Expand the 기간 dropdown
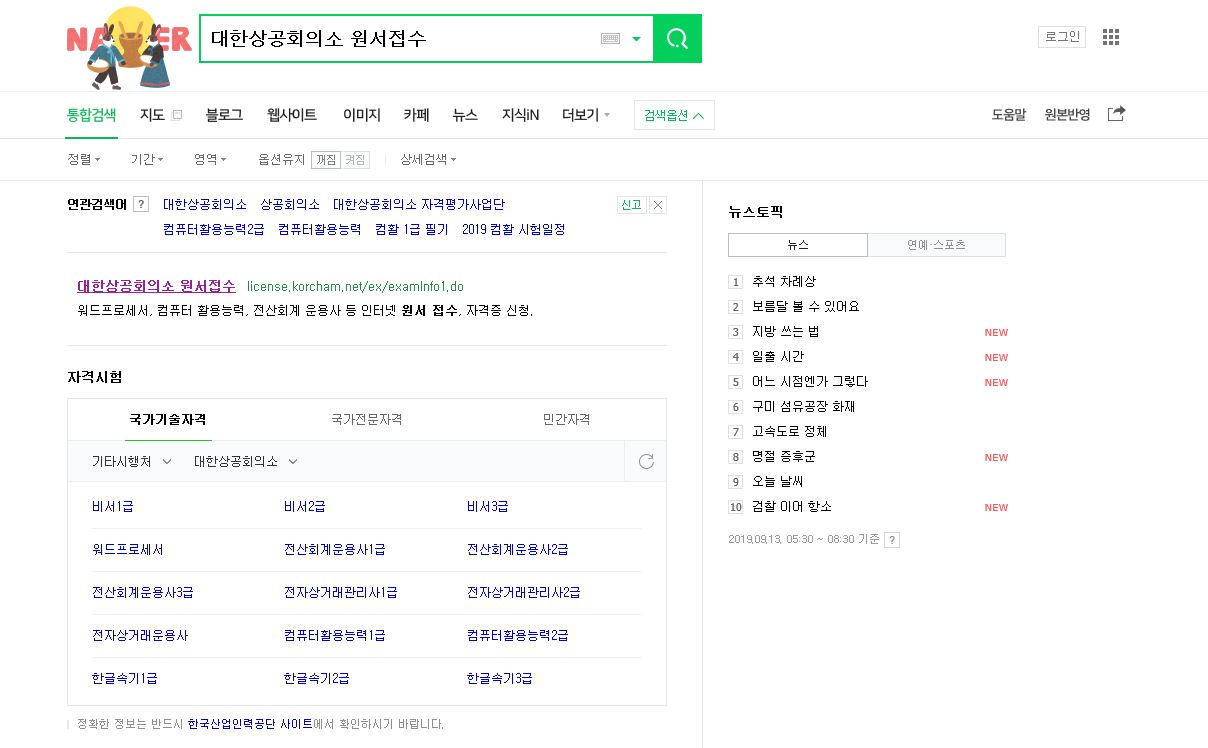This screenshot has width=1208, height=748. 146,159
